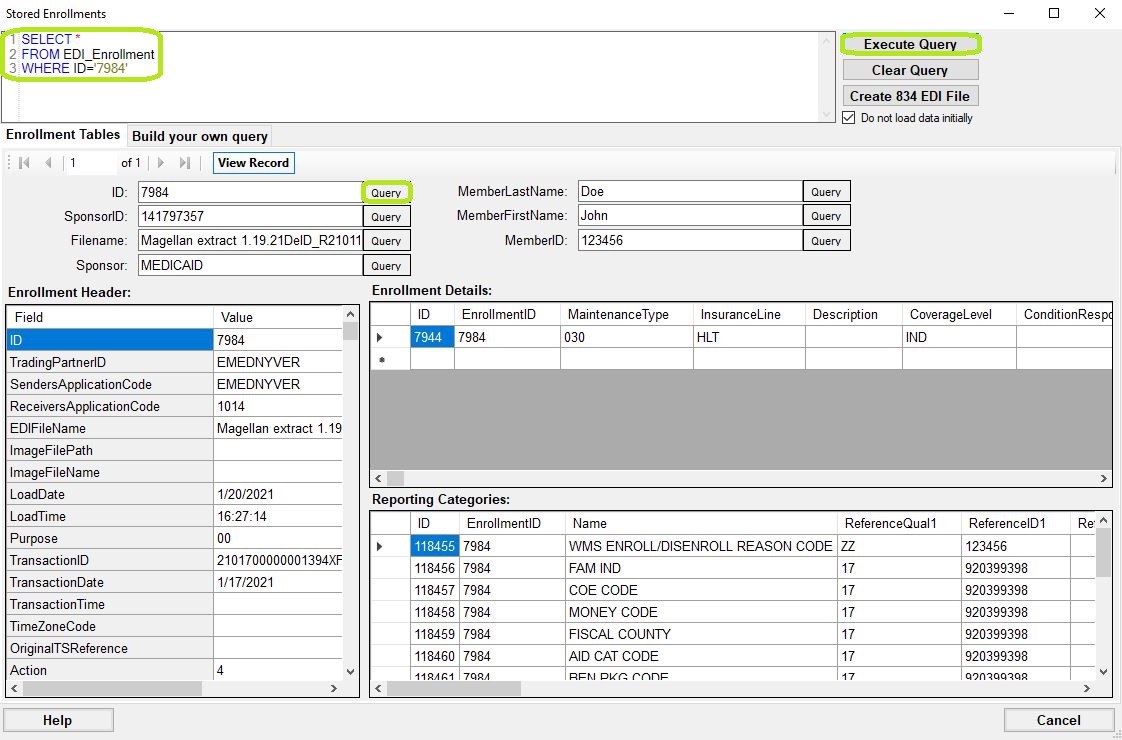Click the new-row asterisk in Enrollment Details
Viewport: 1122px width, 740px height.
(382, 359)
